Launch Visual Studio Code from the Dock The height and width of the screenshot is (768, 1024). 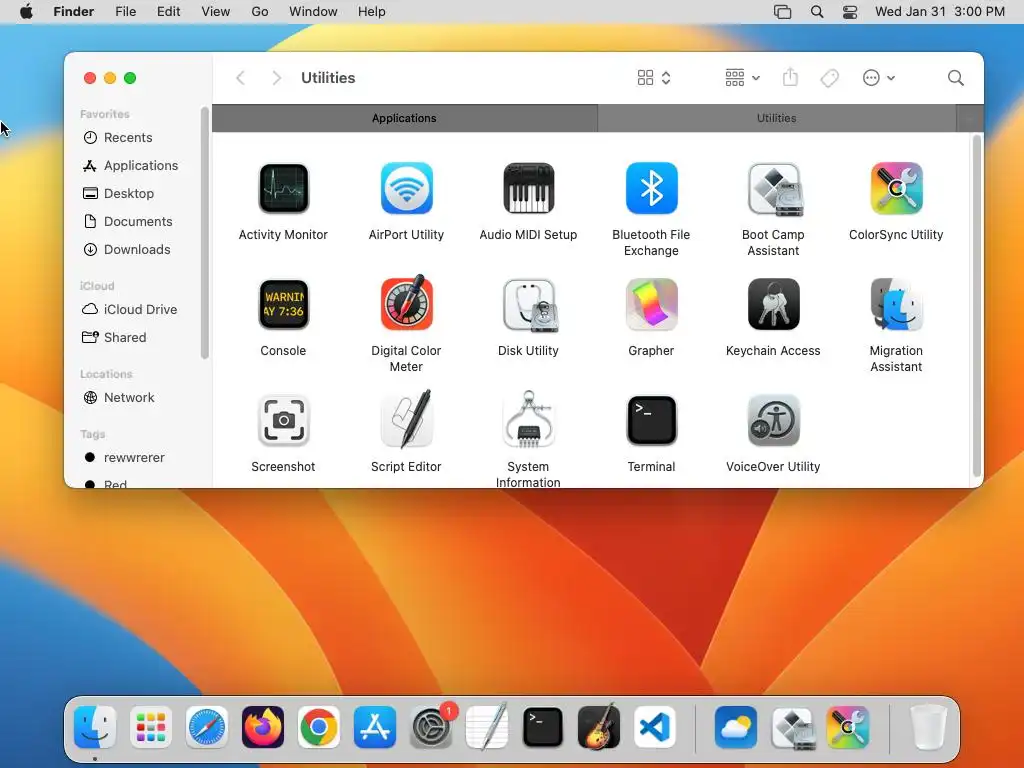coord(655,727)
